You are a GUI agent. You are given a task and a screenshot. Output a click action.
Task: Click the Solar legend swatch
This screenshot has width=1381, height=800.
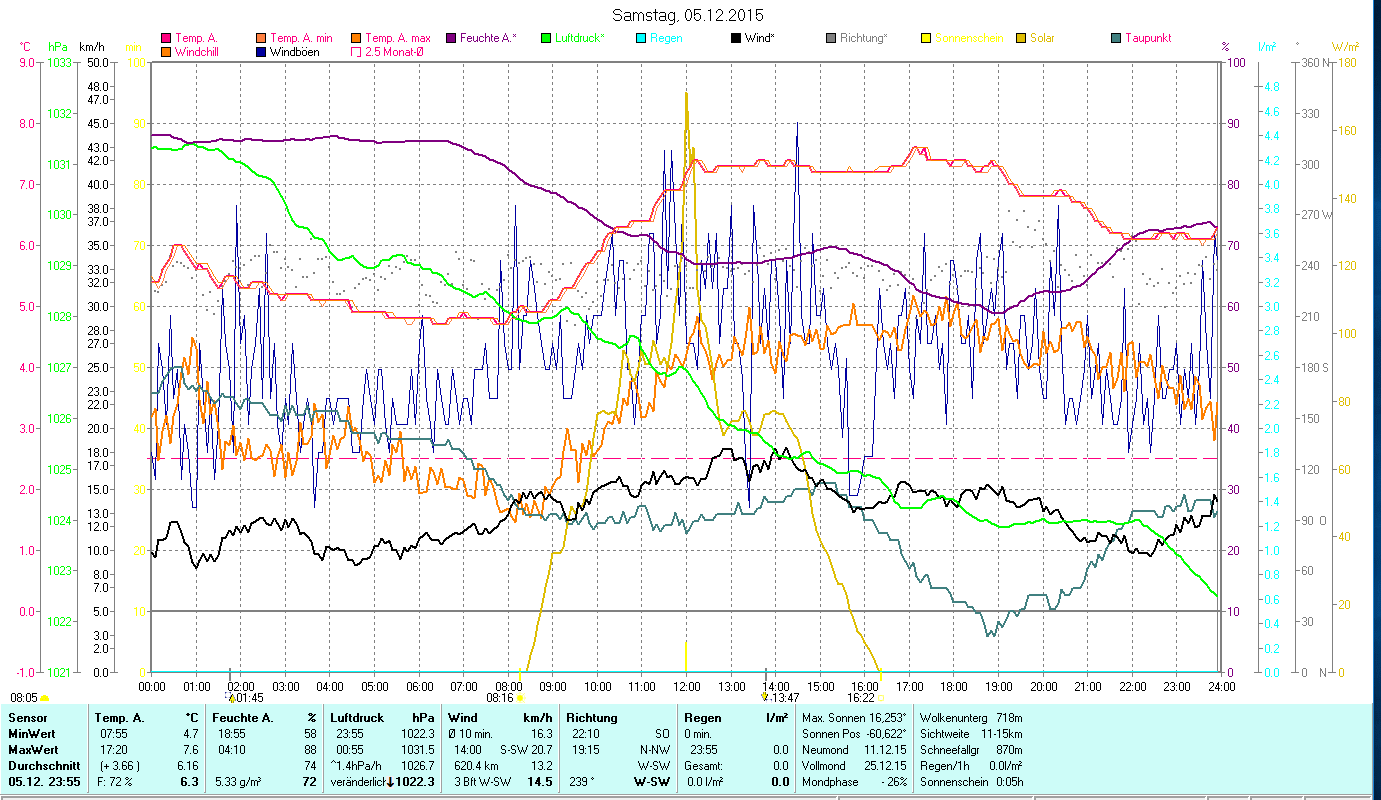pos(1021,38)
